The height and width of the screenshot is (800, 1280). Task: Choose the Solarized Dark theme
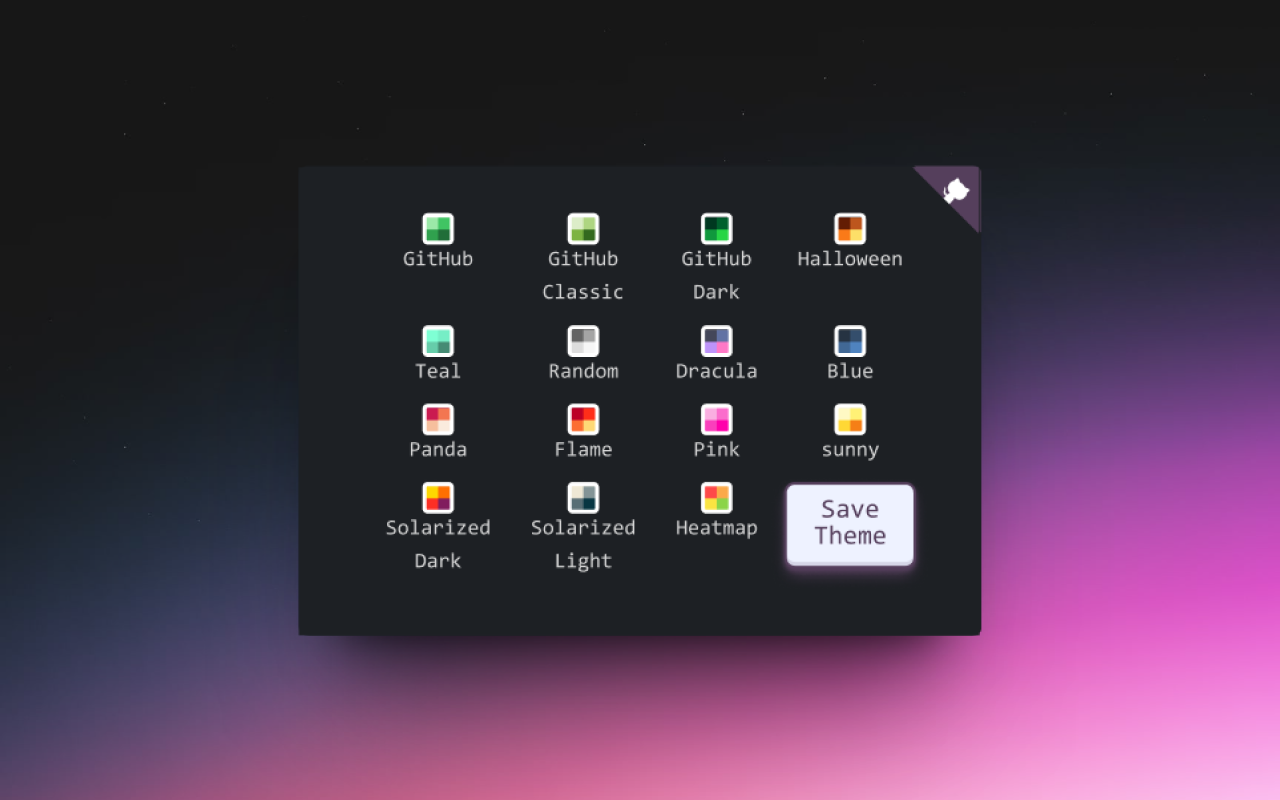click(437, 496)
